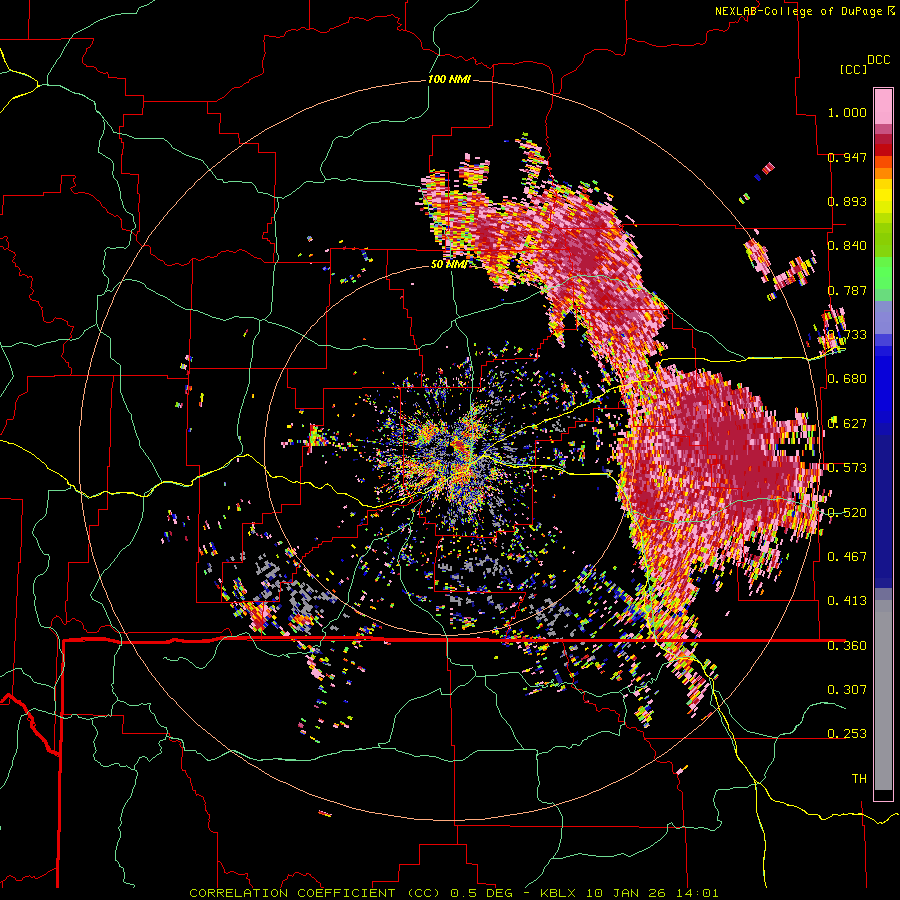Click the 0.787 scale value

tap(847, 290)
